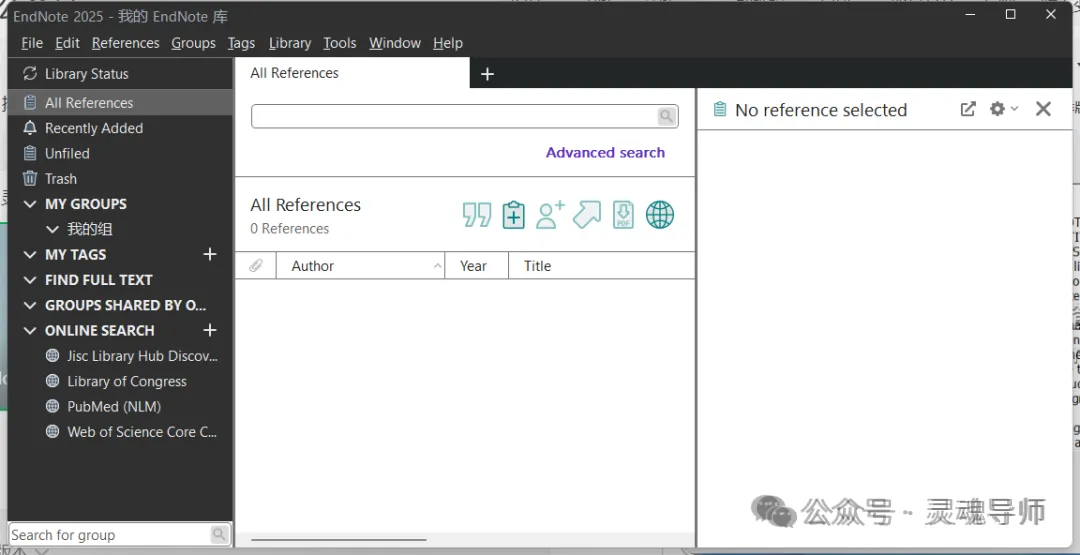The height and width of the screenshot is (555, 1080).
Task: Click the Insert Citation quote icon
Action: (x=477, y=215)
